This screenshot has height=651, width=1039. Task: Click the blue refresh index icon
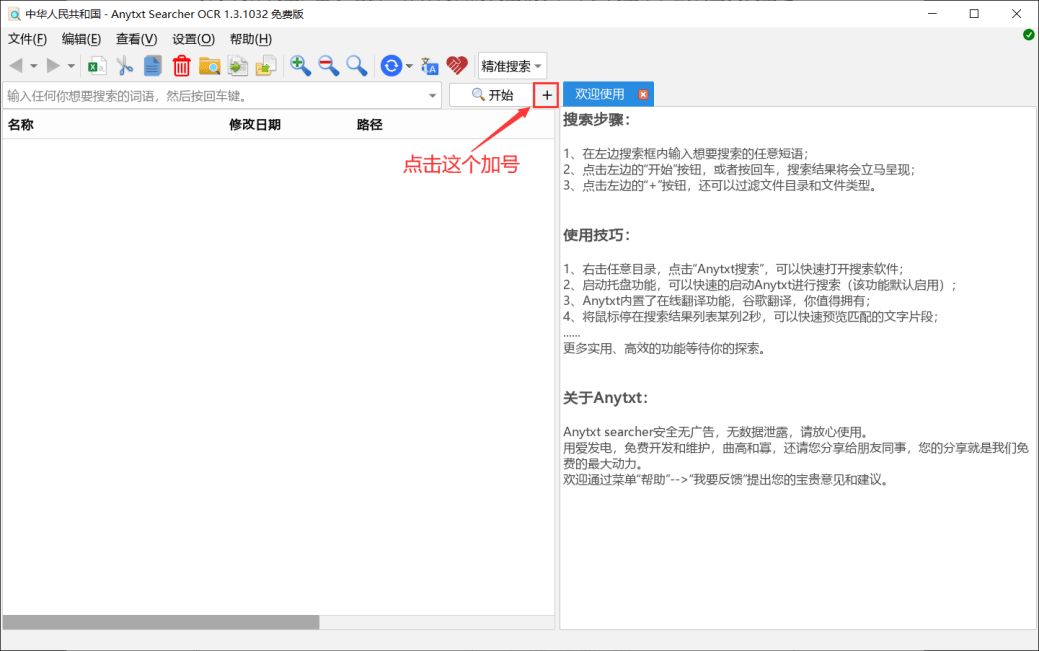click(x=391, y=66)
